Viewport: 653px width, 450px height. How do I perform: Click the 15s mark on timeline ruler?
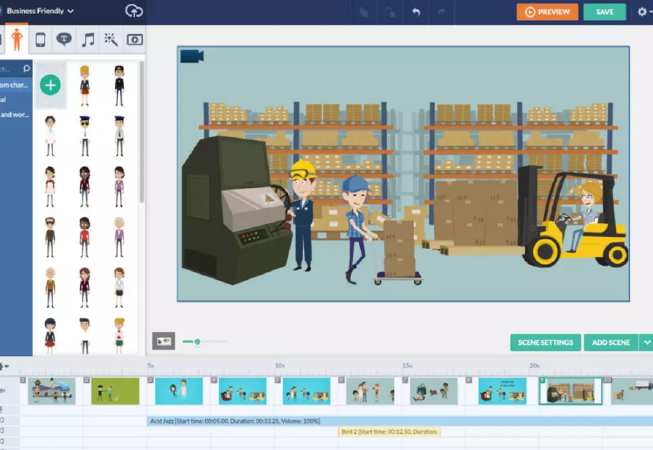coord(407,365)
